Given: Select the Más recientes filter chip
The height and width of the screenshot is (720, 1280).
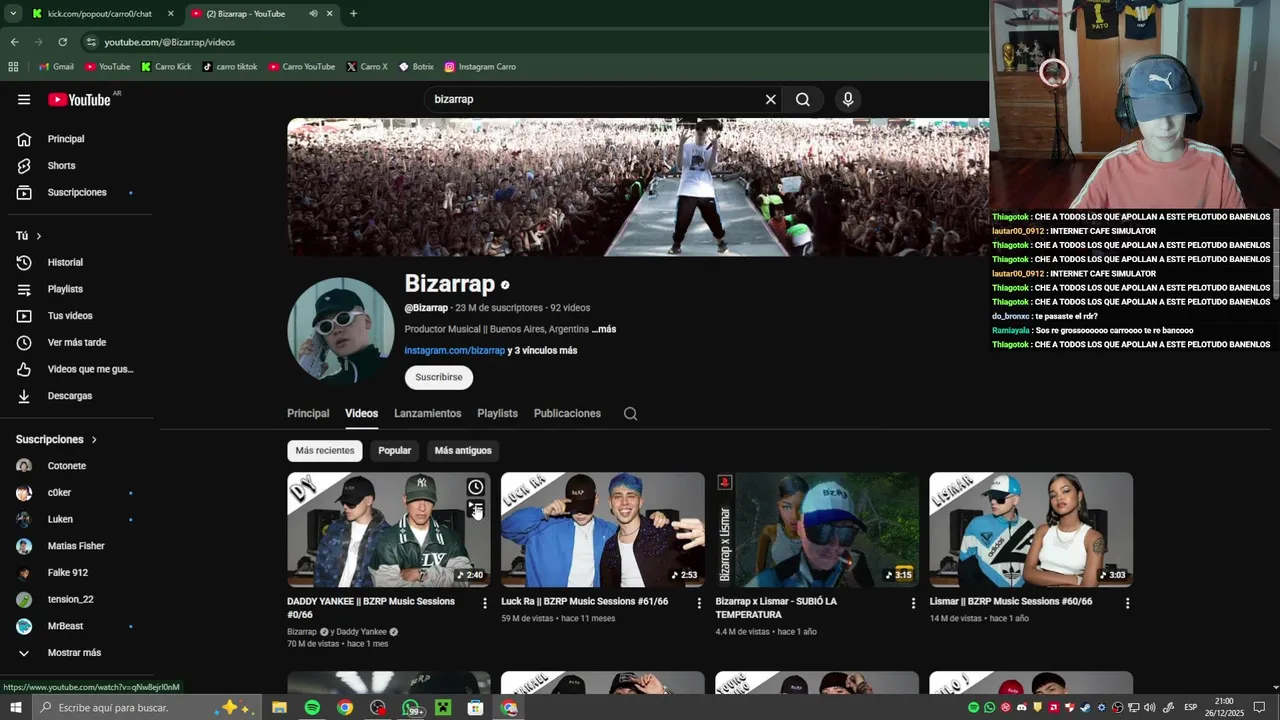Looking at the screenshot, I should coord(325,450).
